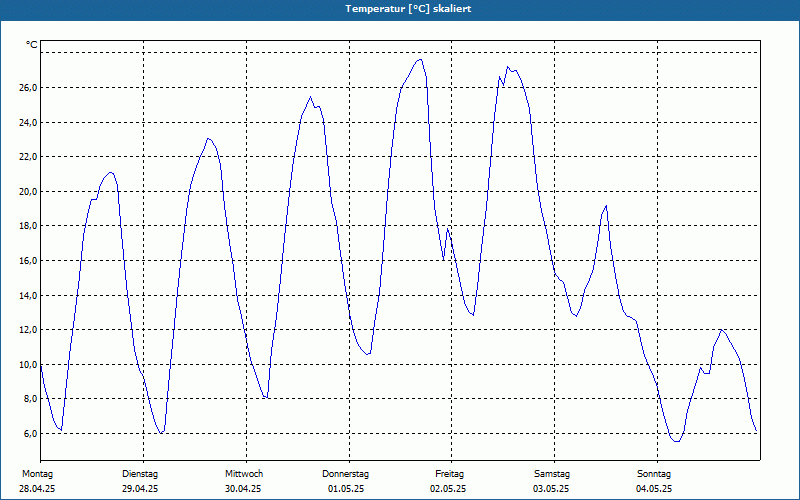Click the date 29.04.25

(140, 489)
